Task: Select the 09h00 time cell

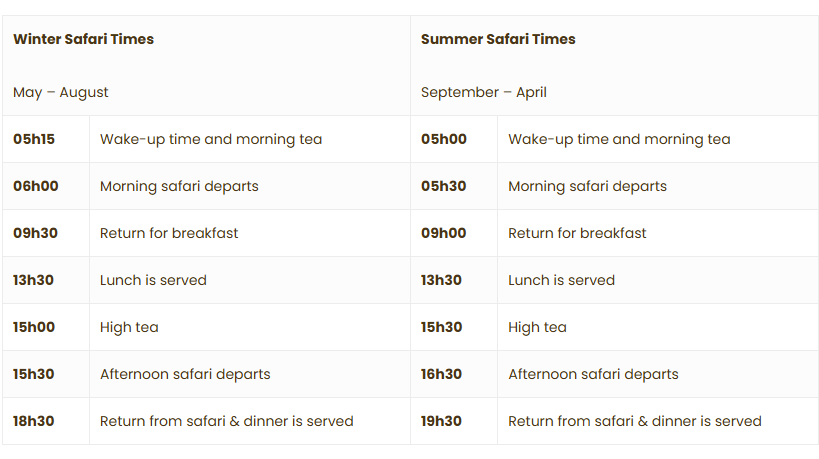Action: click(443, 233)
